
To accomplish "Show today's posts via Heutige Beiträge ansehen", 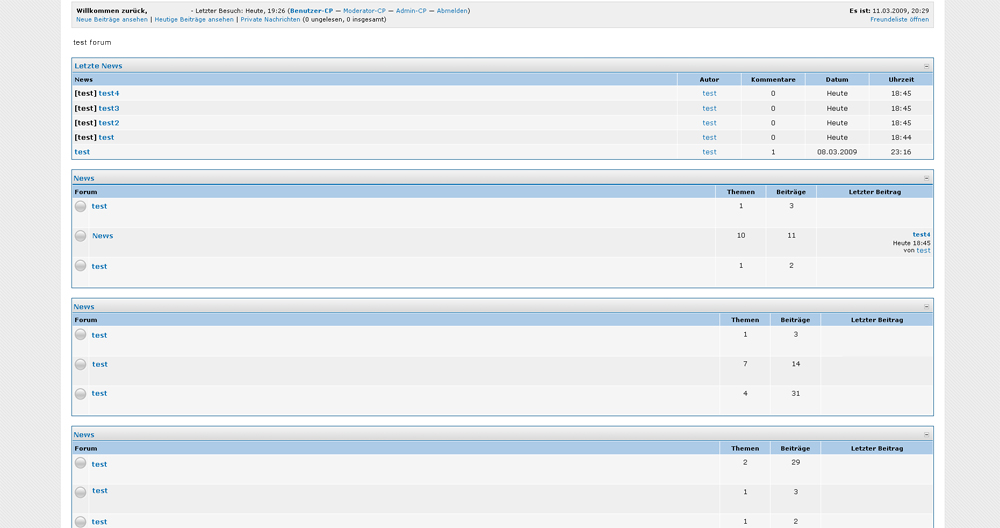I will pyautogui.click(x=194, y=20).
